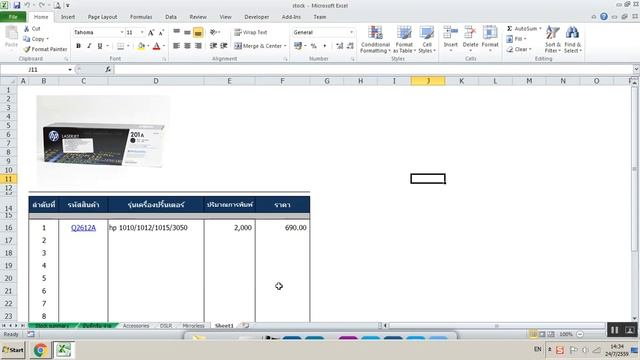Image resolution: width=640 pixels, height=360 pixels.
Task: Select column J header
Action: (x=428, y=81)
